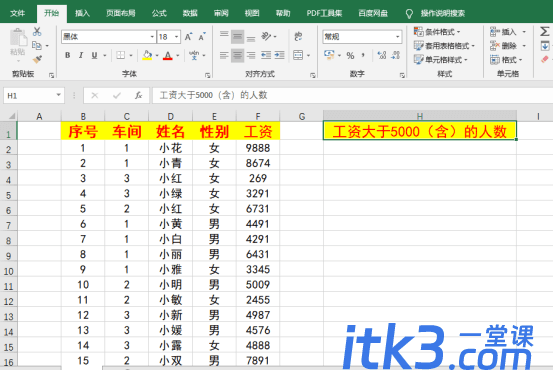Switch to the 视图 tab
This screenshot has width=554, height=371.
click(252, 13)
